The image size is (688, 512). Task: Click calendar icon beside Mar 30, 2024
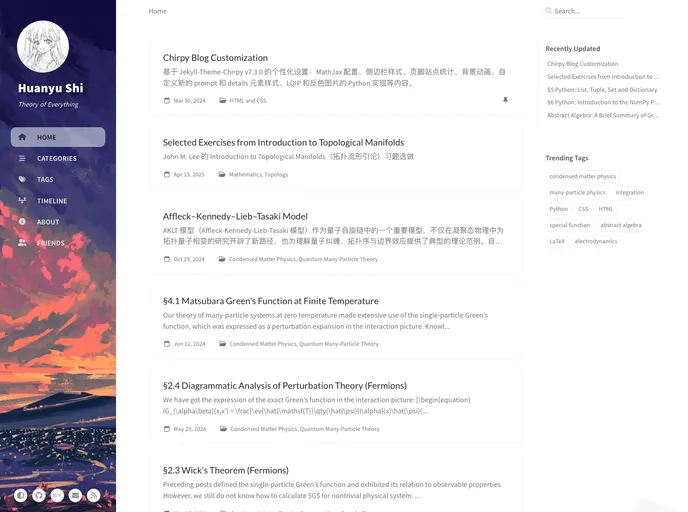click(167, 100)
